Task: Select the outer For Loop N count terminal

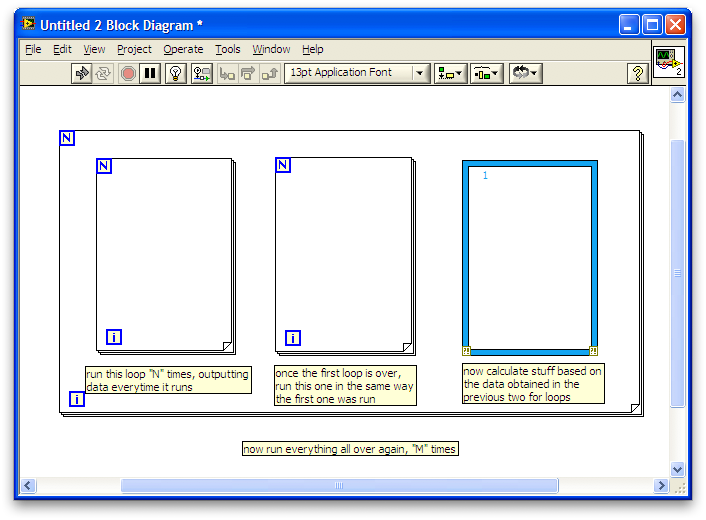Action: 67,138
